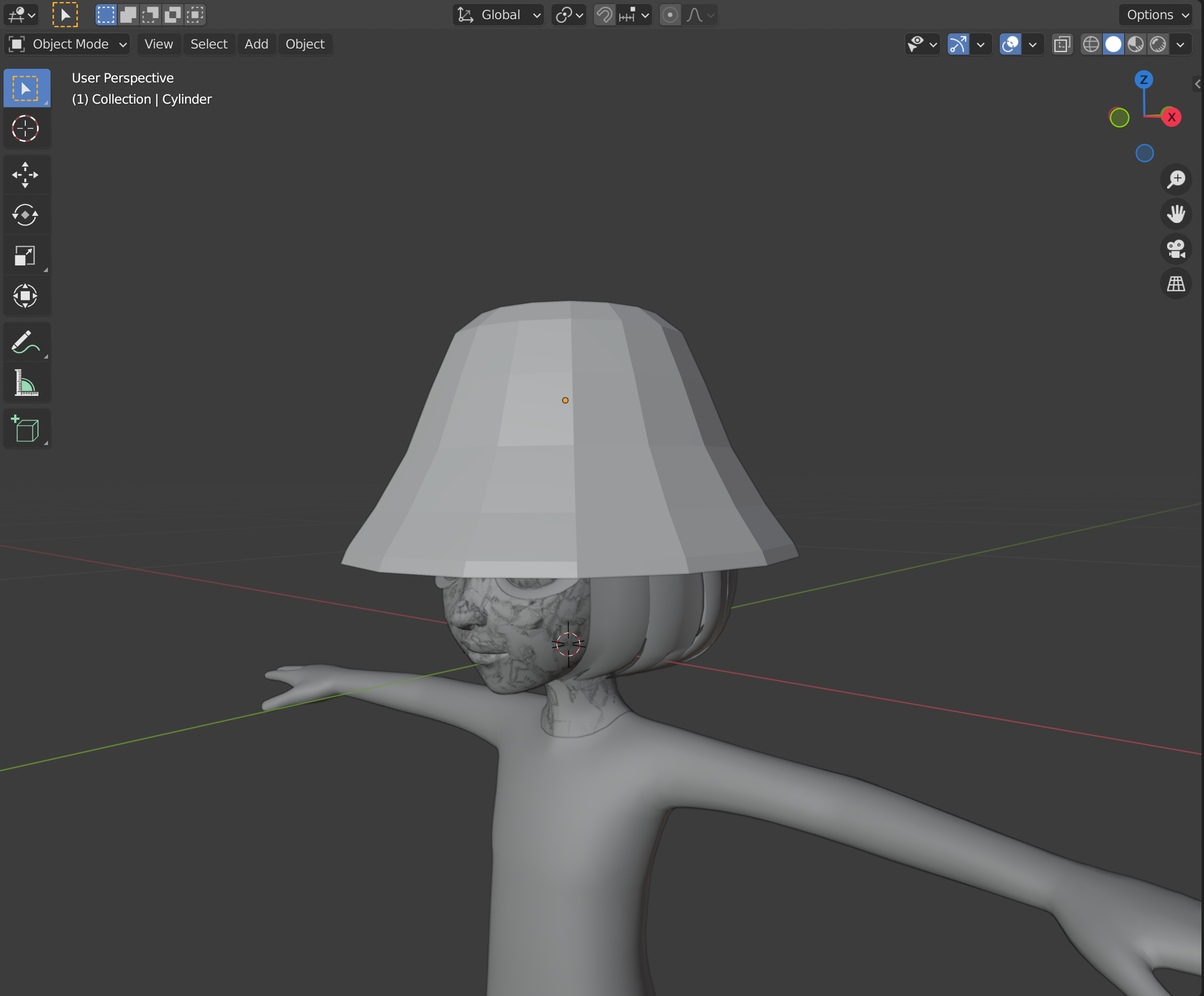The width and height of the screenshot is (1204, 996).
Task: Expand shading options dropdown arrow
Action: click(x=1180, y=44)
